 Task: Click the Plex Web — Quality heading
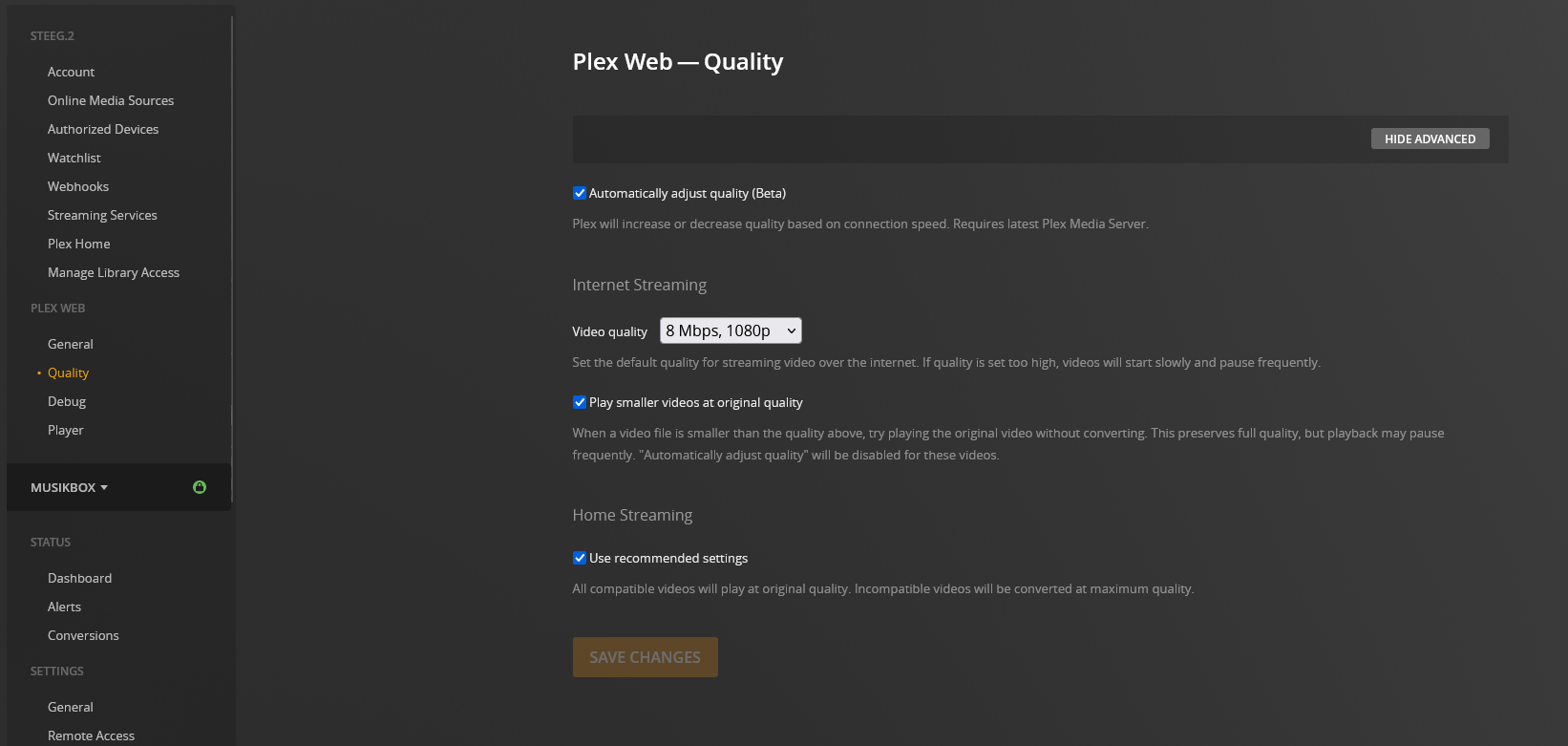tap(678, 62)
